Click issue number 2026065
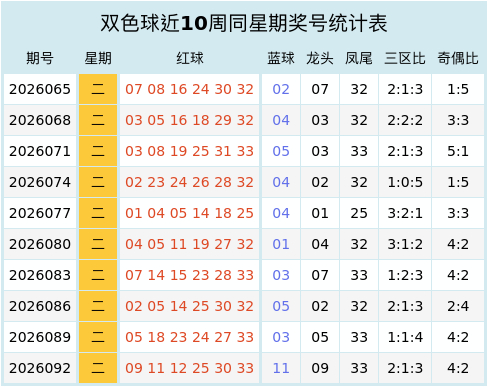This screenshot has width=488, height=387. coord(40,89)
